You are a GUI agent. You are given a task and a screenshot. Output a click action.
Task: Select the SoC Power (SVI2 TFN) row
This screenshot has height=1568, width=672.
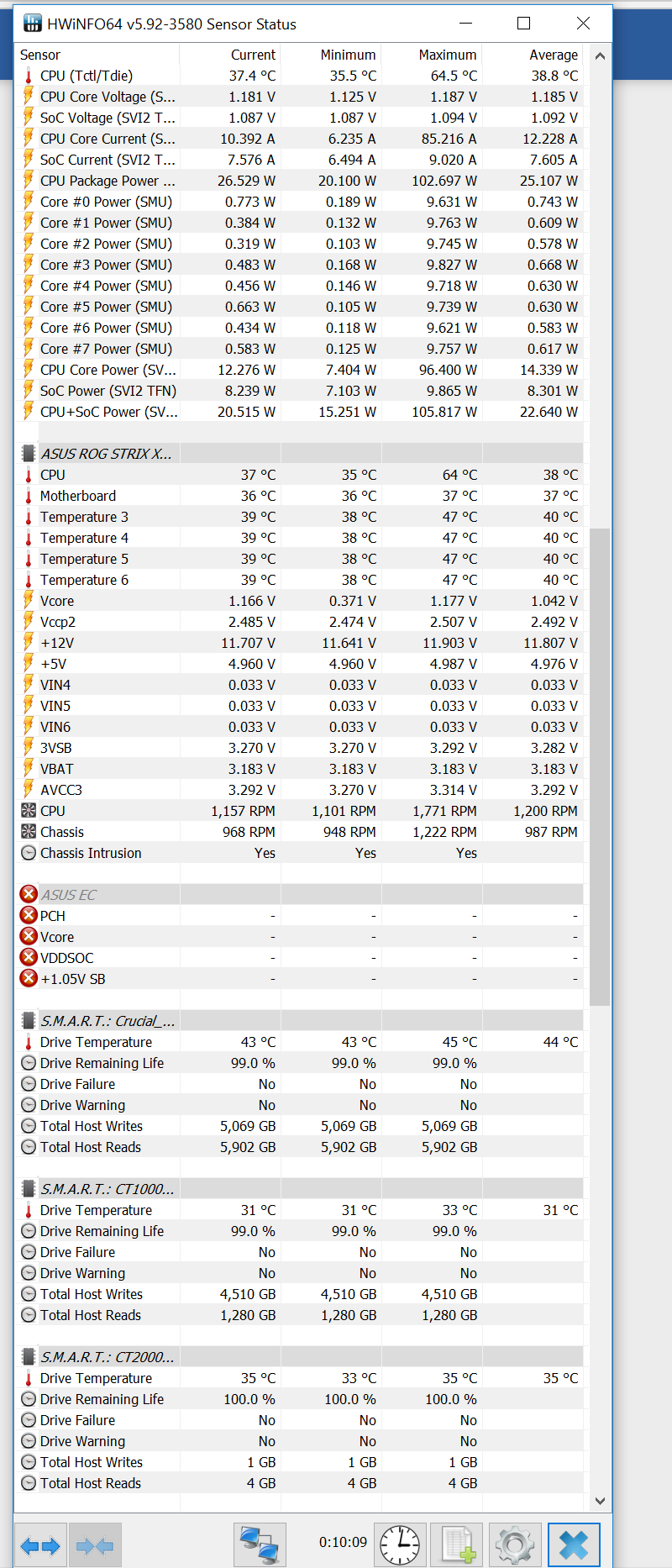[x=299, y=391]
